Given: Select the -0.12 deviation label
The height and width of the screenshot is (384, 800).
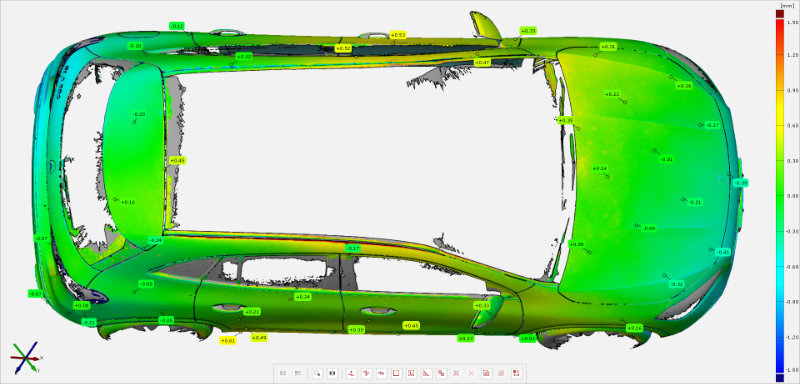Looking at the screenshot, I should click(177, 25).
